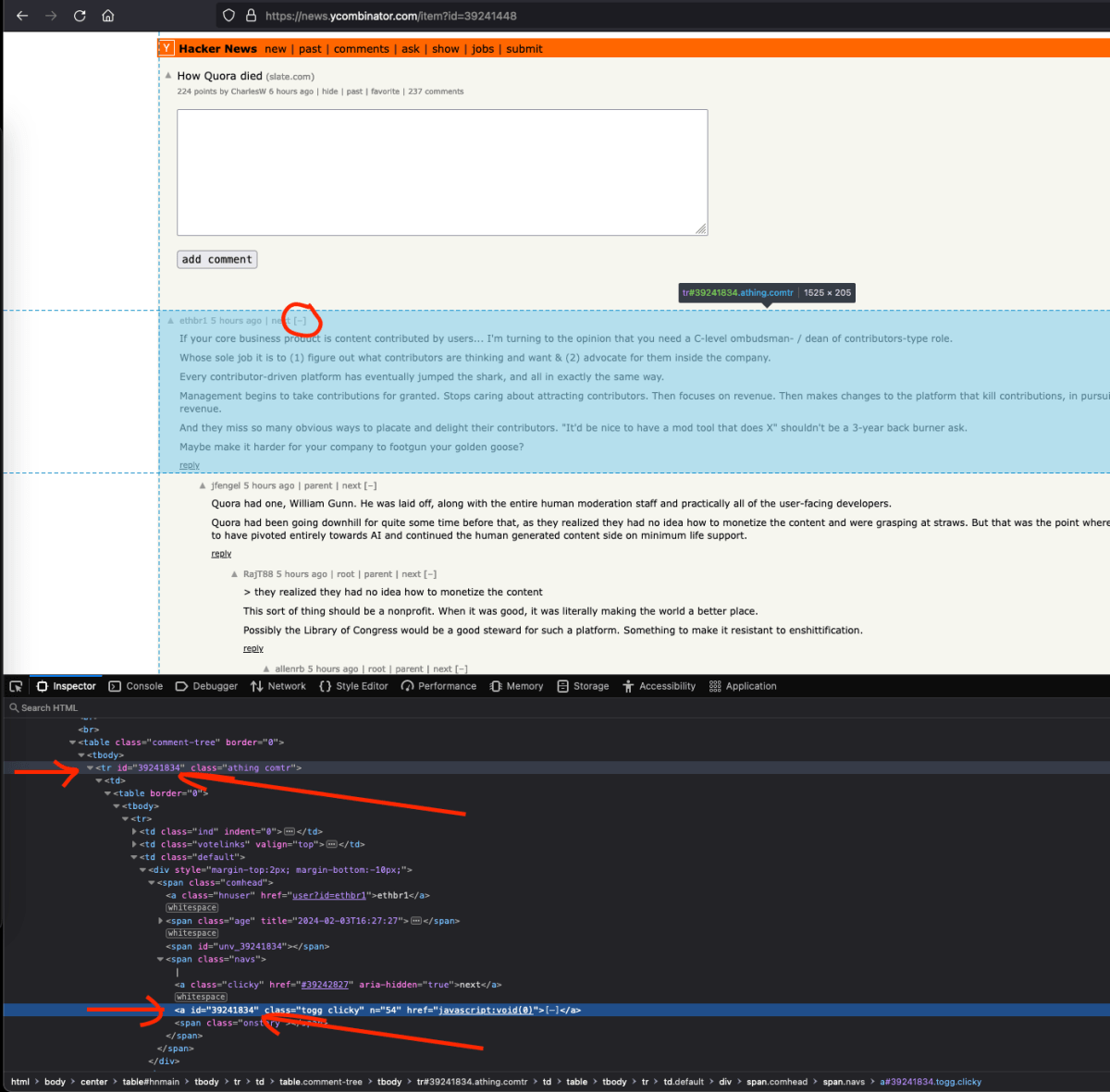Click breadcrumb table.comment-tree
The width and height of the screenshot is (1110, 1092).
pos(321,1082)
